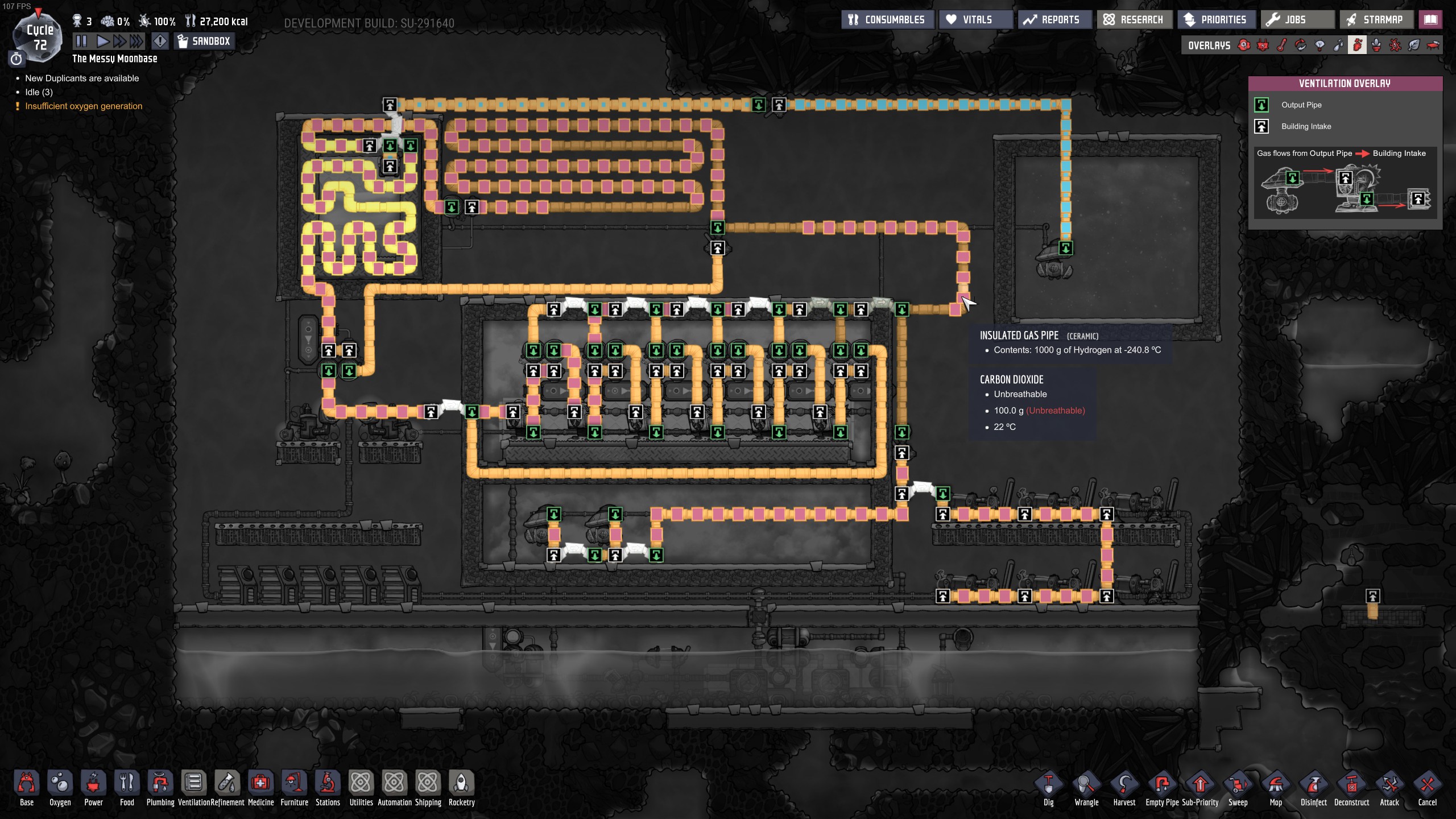Screen dimensions: 1456x819
Task: Toggle the Temperature overlay
Action: tap(1281, 45)
